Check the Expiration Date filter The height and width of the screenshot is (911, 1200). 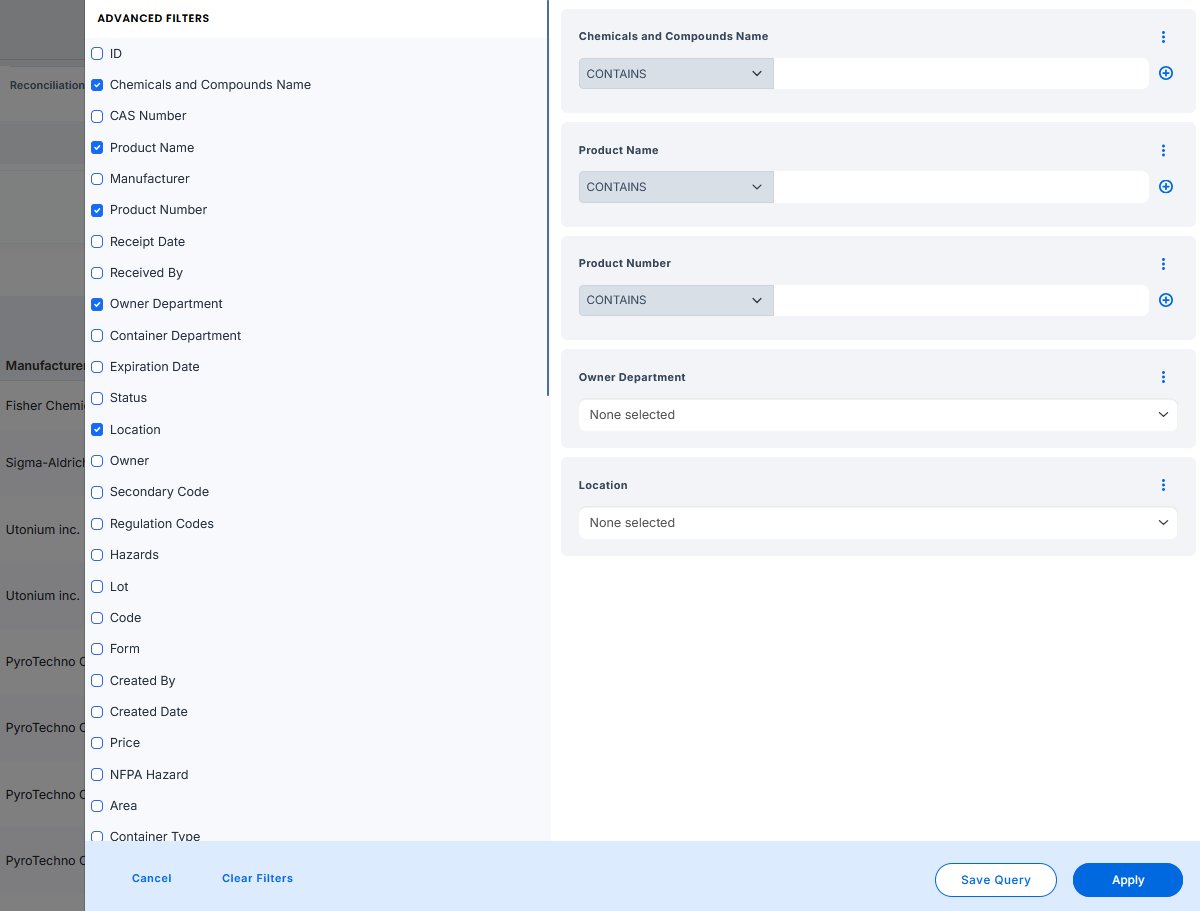pyautogui.click(x=97, y=367)
